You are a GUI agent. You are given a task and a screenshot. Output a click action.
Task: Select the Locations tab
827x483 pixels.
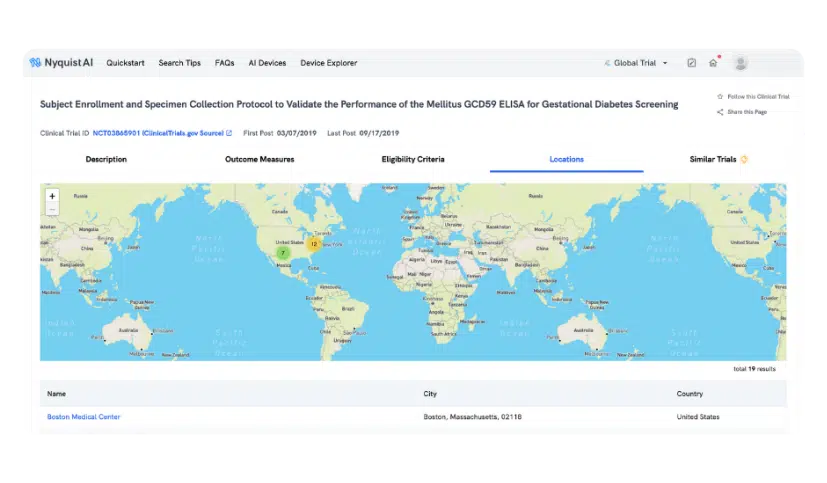pos(566,159)
